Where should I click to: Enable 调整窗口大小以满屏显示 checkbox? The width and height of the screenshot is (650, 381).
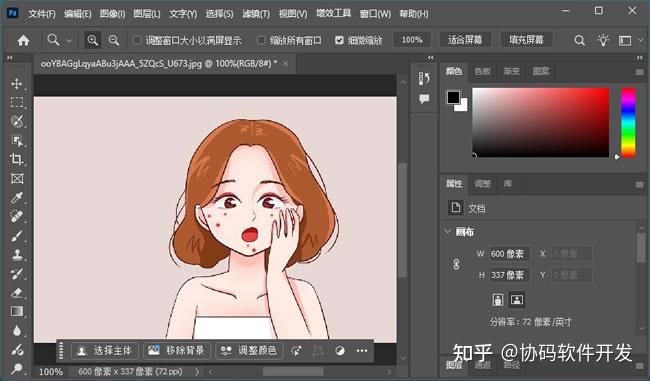click(137, 40)
